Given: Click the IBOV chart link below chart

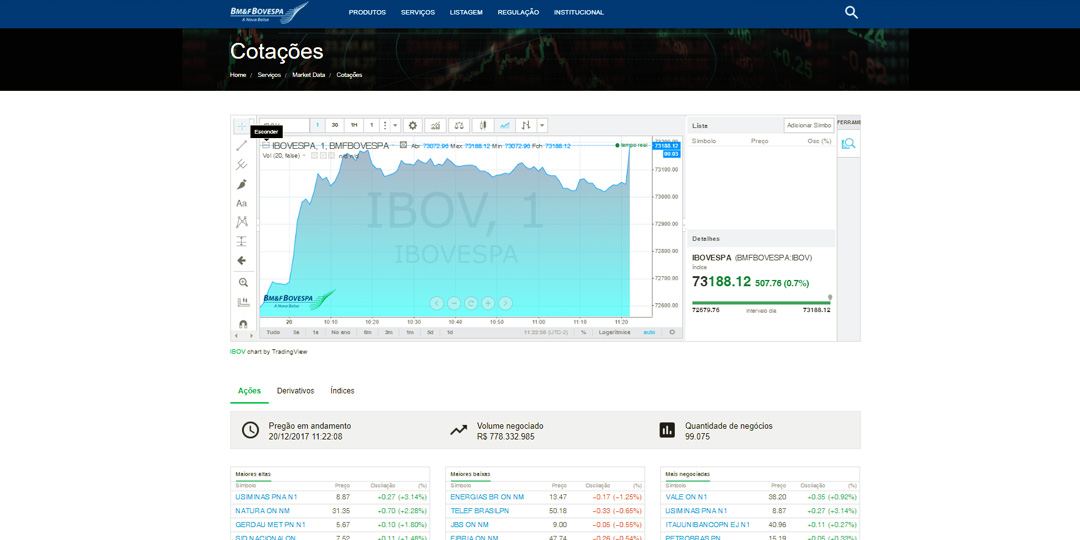Looking at the screenshot, I should pos(238,351).
